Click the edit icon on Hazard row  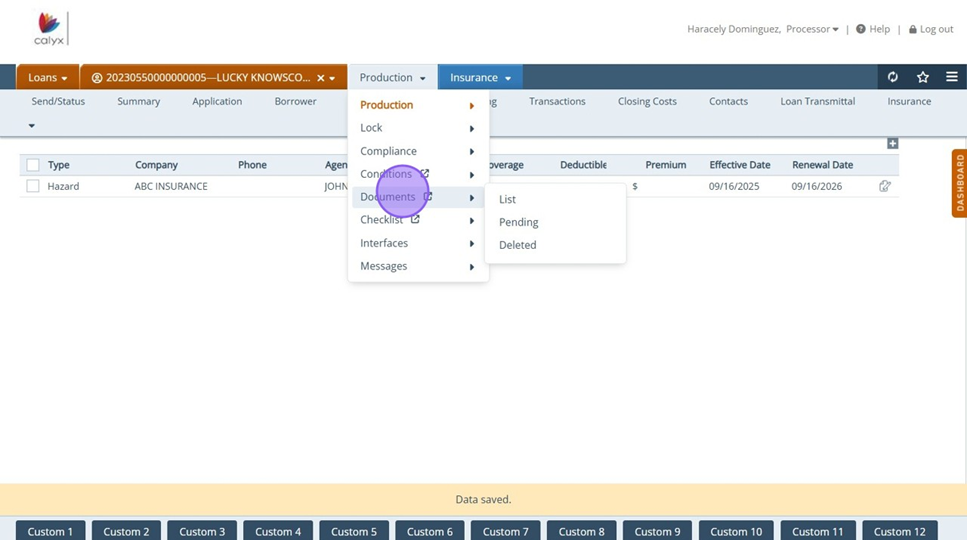tap(884, 186)
